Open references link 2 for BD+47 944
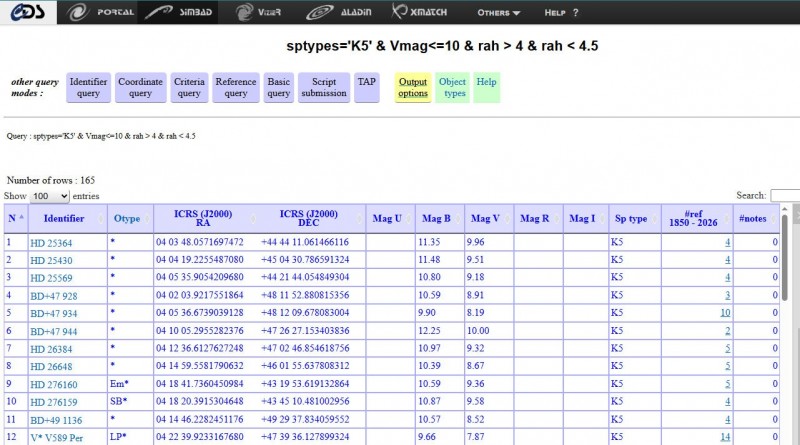This screenshot has height=445, width=800. coord(728,331)
